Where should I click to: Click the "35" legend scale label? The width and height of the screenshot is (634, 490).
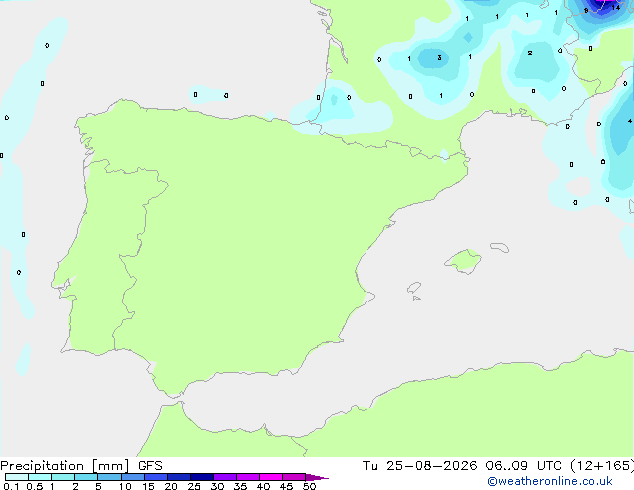pyautogui.click(x=240, y=486)
